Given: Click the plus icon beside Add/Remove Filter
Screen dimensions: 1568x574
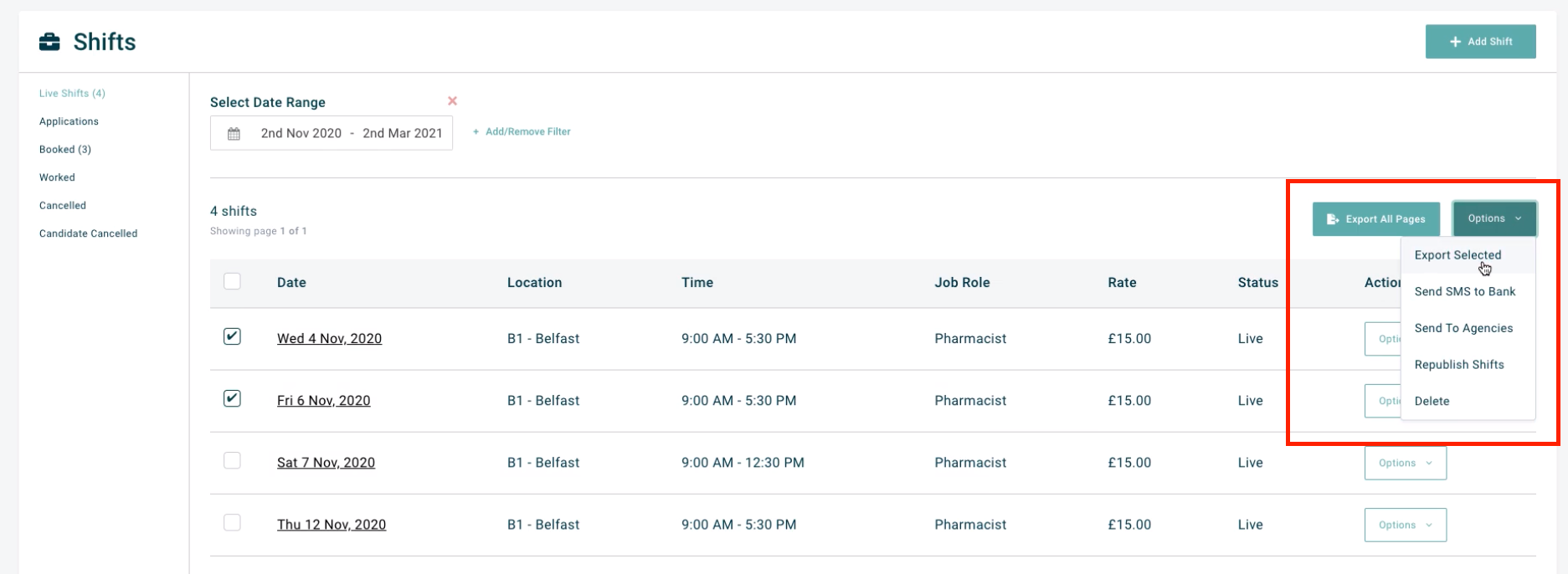Looking at the screenshot, I should tap(476, 132).
